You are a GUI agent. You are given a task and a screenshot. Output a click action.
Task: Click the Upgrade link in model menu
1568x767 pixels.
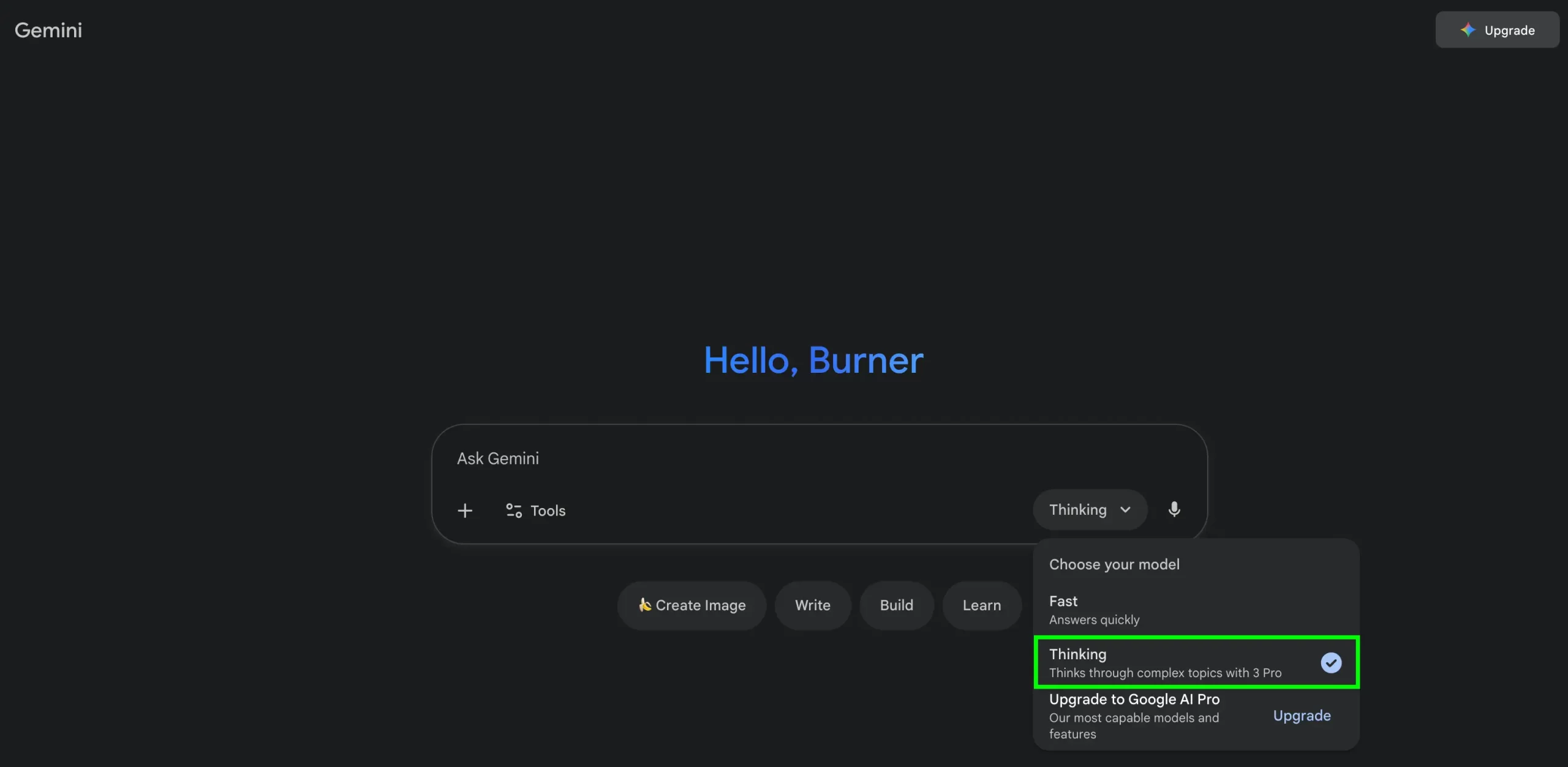click(1302, 716)
